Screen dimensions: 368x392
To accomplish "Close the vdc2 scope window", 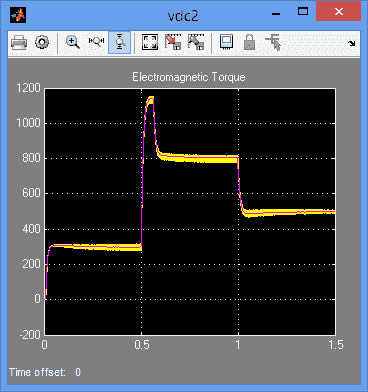I will point(339,12).
